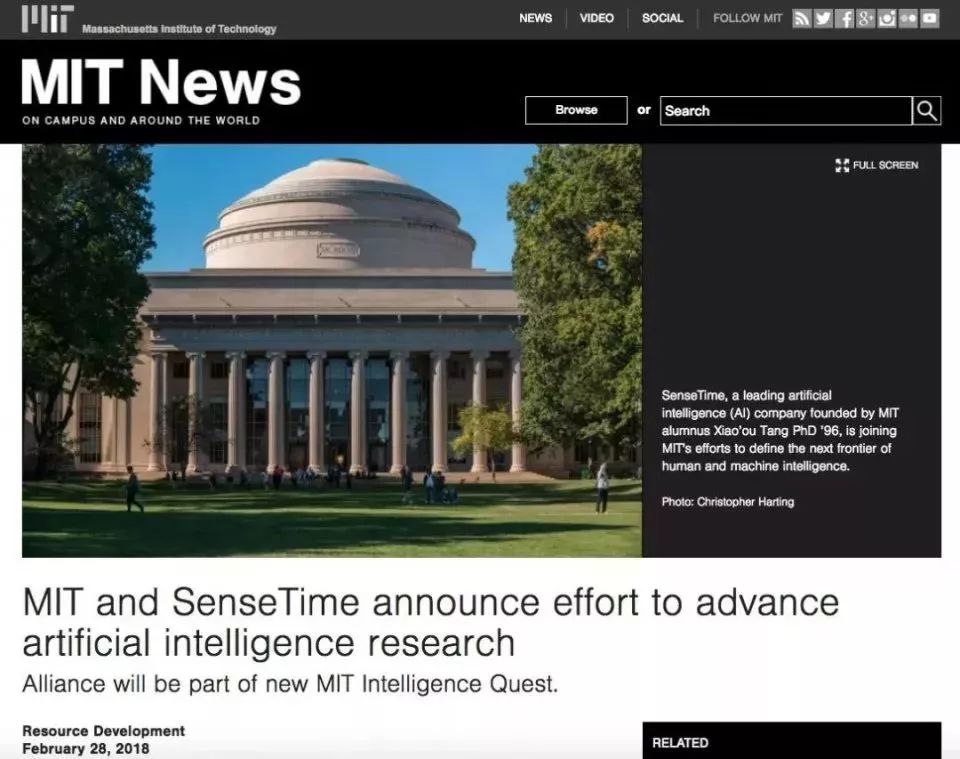Click the MIT logo at top left
This screenshot has width=960, height=759.
click(x=47, y=19)
